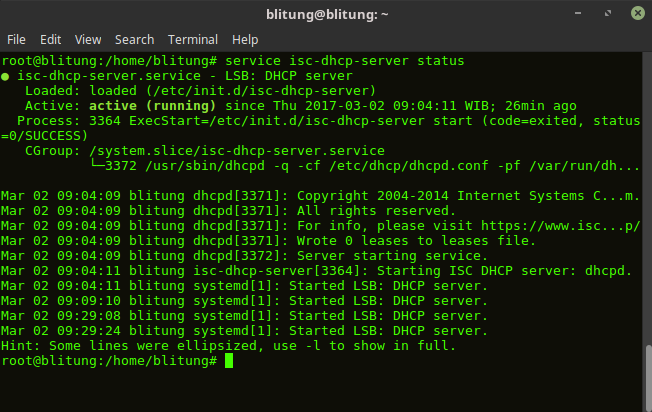Viewport: 652px width, 412px height.
Task: Click the https://www.isc link text
Action: 570,226
